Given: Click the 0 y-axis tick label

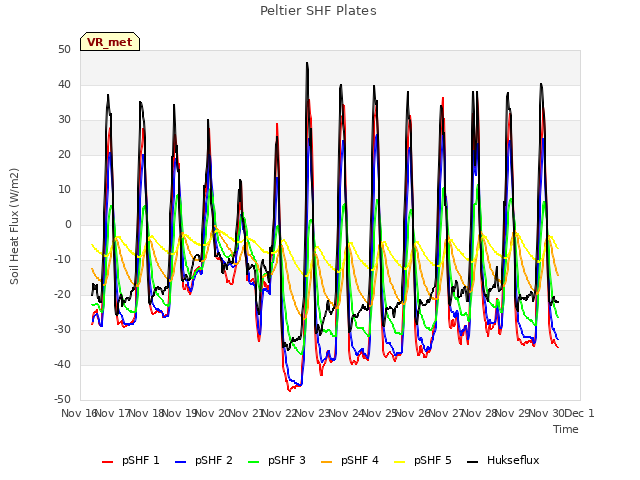Looking at the screenshot, I should point(68,224).
